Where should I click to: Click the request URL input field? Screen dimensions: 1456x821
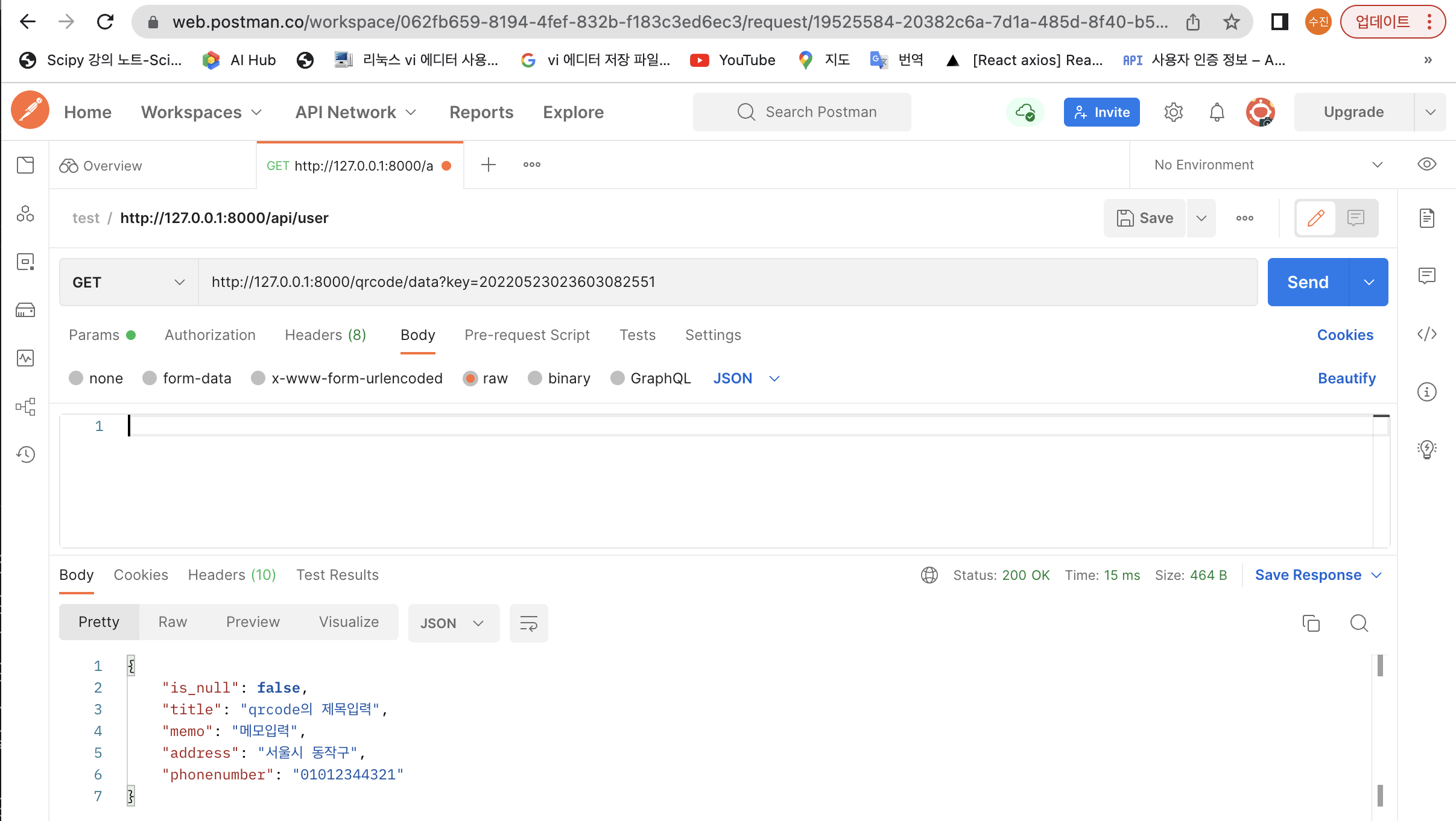point(724,282)
